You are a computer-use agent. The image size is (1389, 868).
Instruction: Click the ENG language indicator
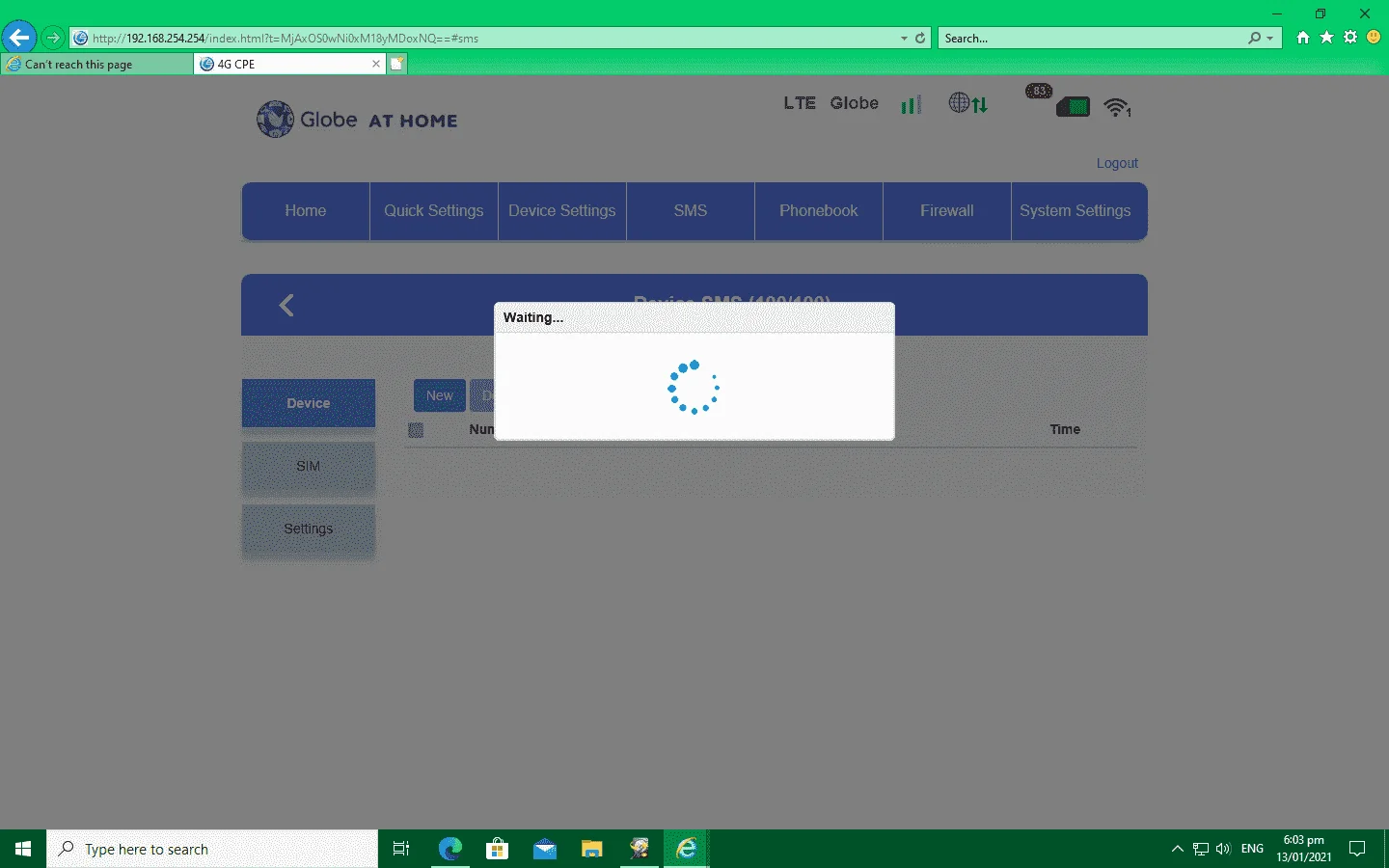pos(1252,849)
